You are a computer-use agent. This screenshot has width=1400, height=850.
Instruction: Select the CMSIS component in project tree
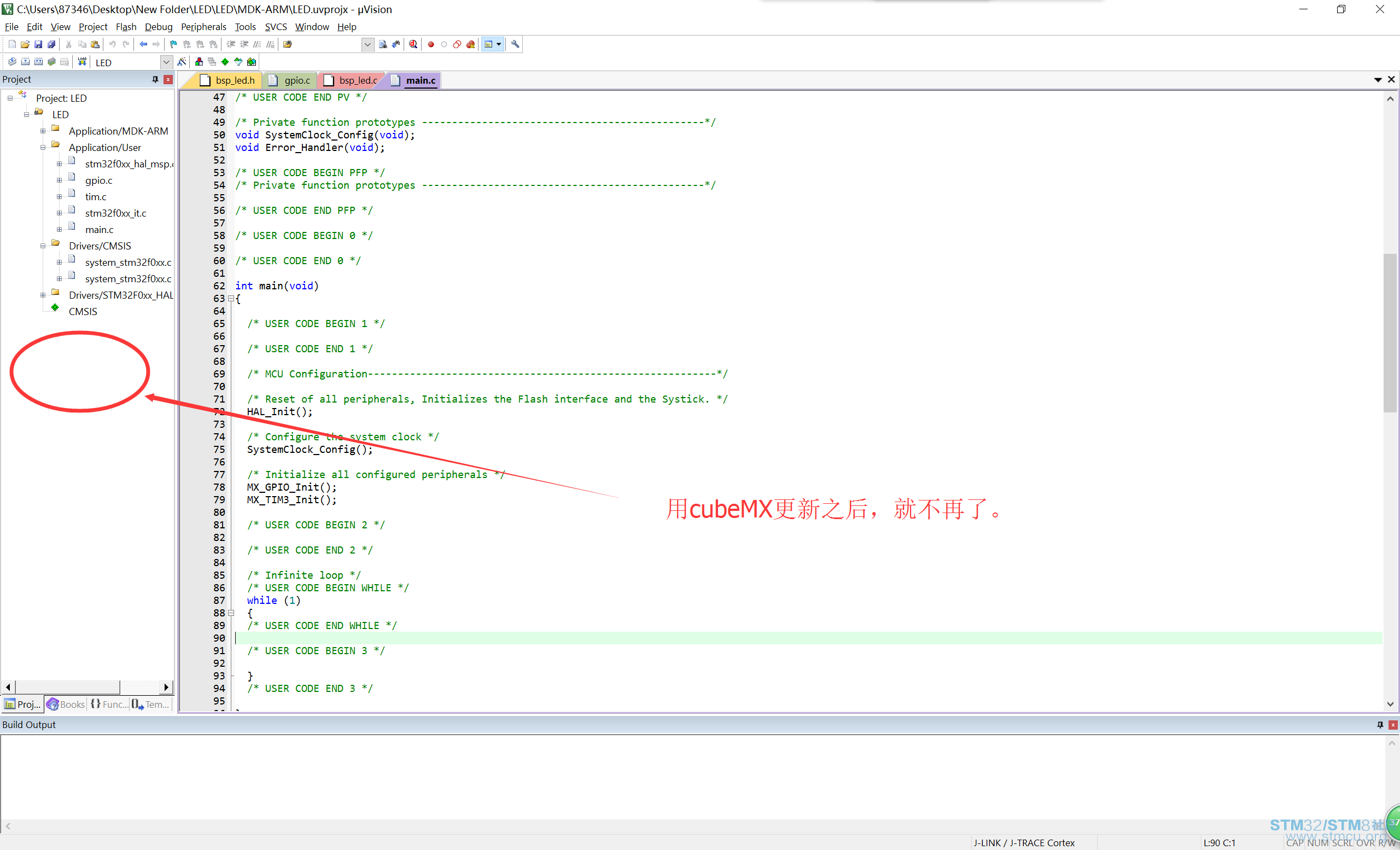[x=83, y=312]
